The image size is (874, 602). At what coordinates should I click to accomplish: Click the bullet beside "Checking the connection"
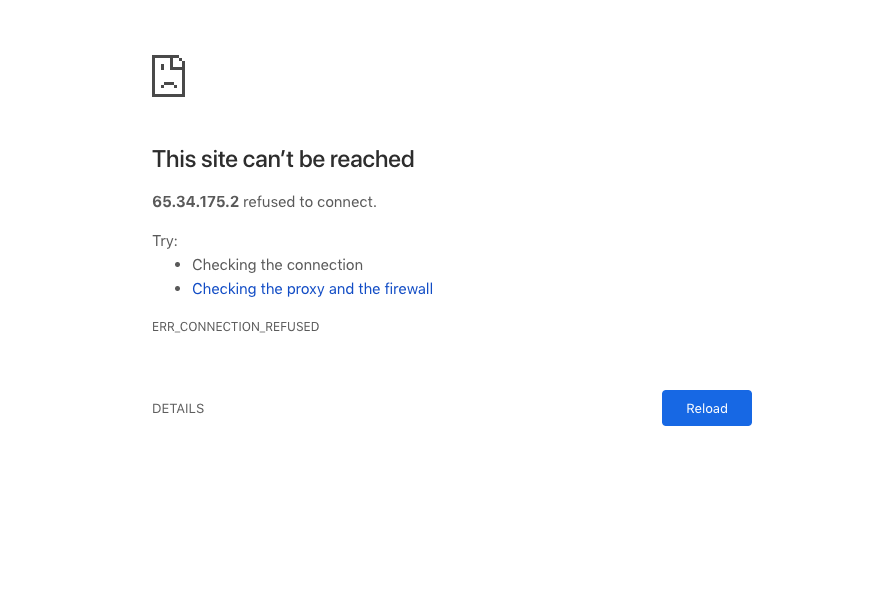[x=177, y=264]
